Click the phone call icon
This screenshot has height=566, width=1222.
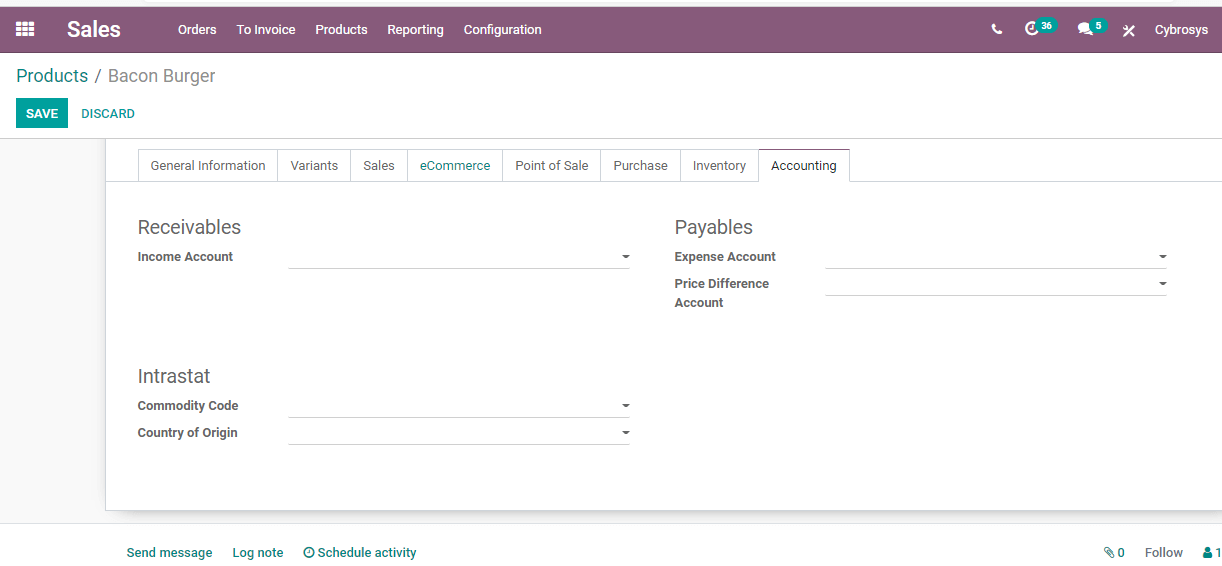997,30
